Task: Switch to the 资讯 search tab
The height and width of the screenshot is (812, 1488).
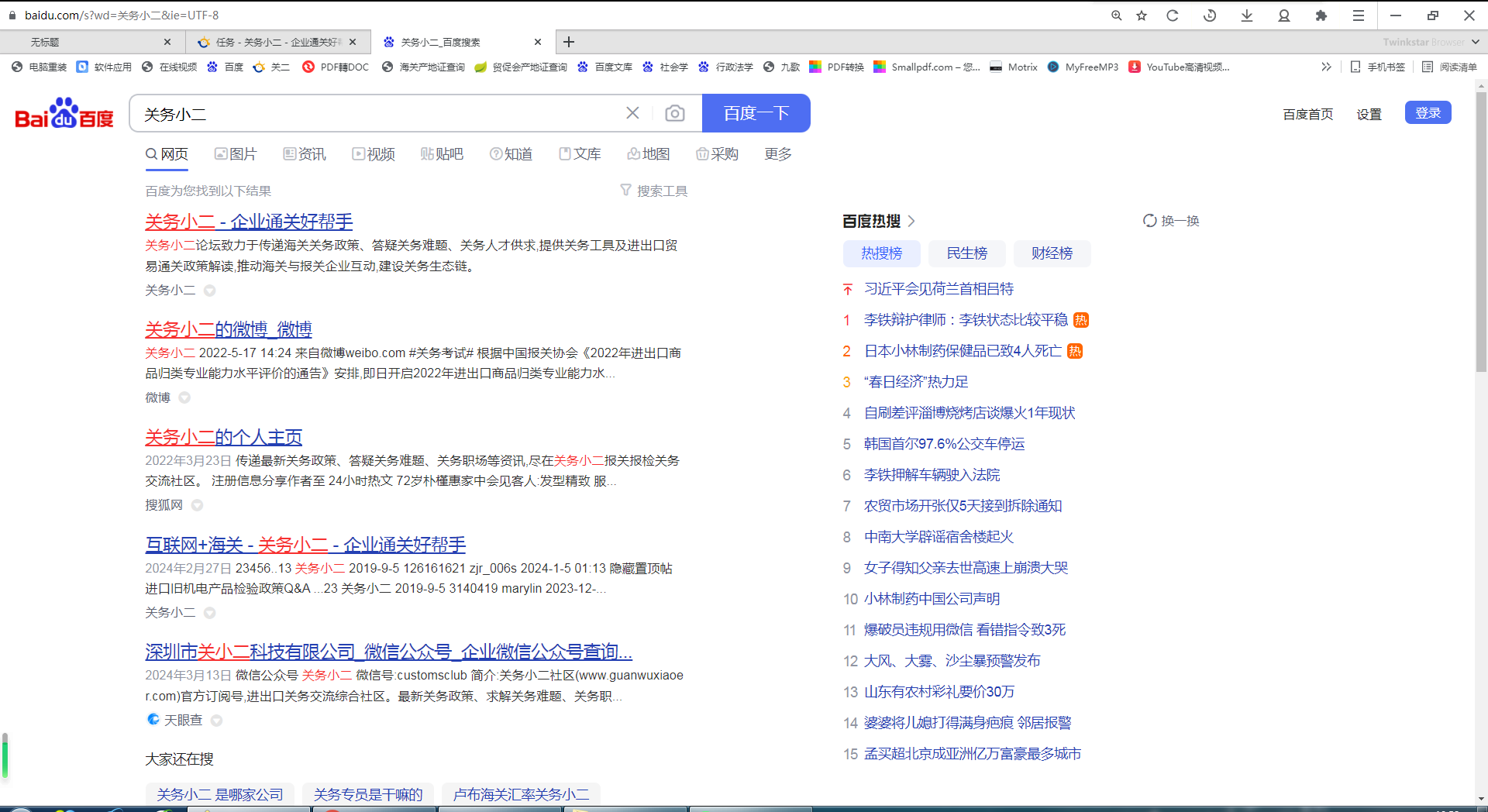Action: [x=305, y=154]
